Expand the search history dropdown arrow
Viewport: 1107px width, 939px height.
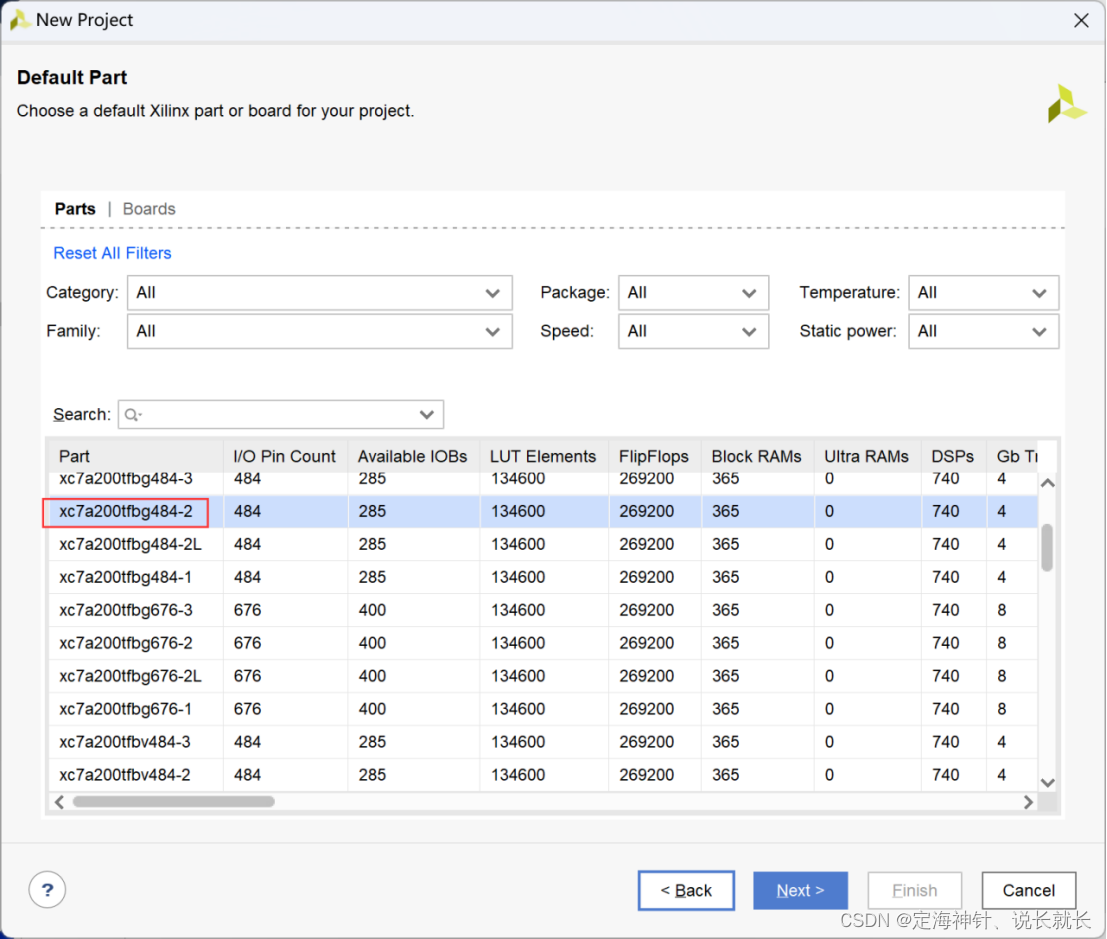tap(426, 415)
